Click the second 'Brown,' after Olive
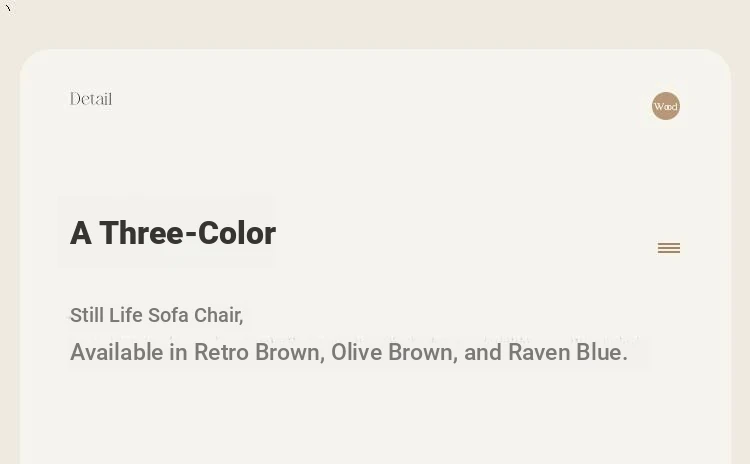Screen dimensions: 750x464 (423, 353)
